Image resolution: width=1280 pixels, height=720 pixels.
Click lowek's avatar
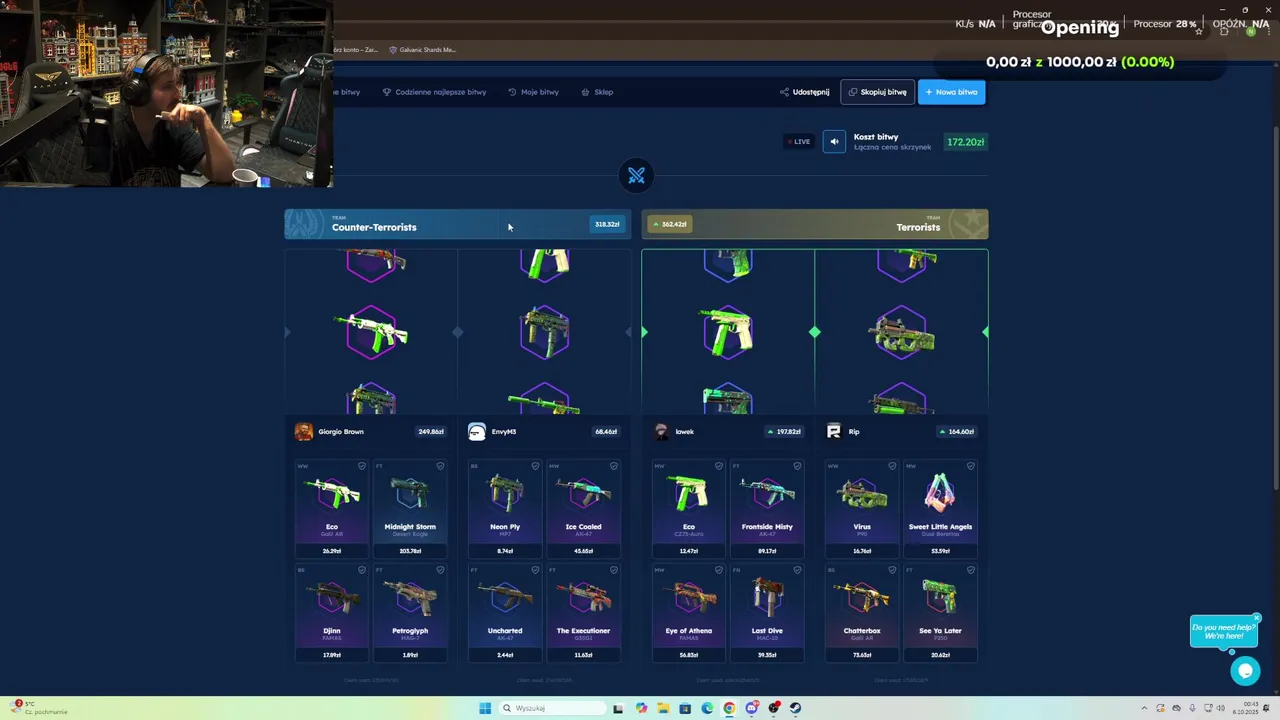coord(661,431)
